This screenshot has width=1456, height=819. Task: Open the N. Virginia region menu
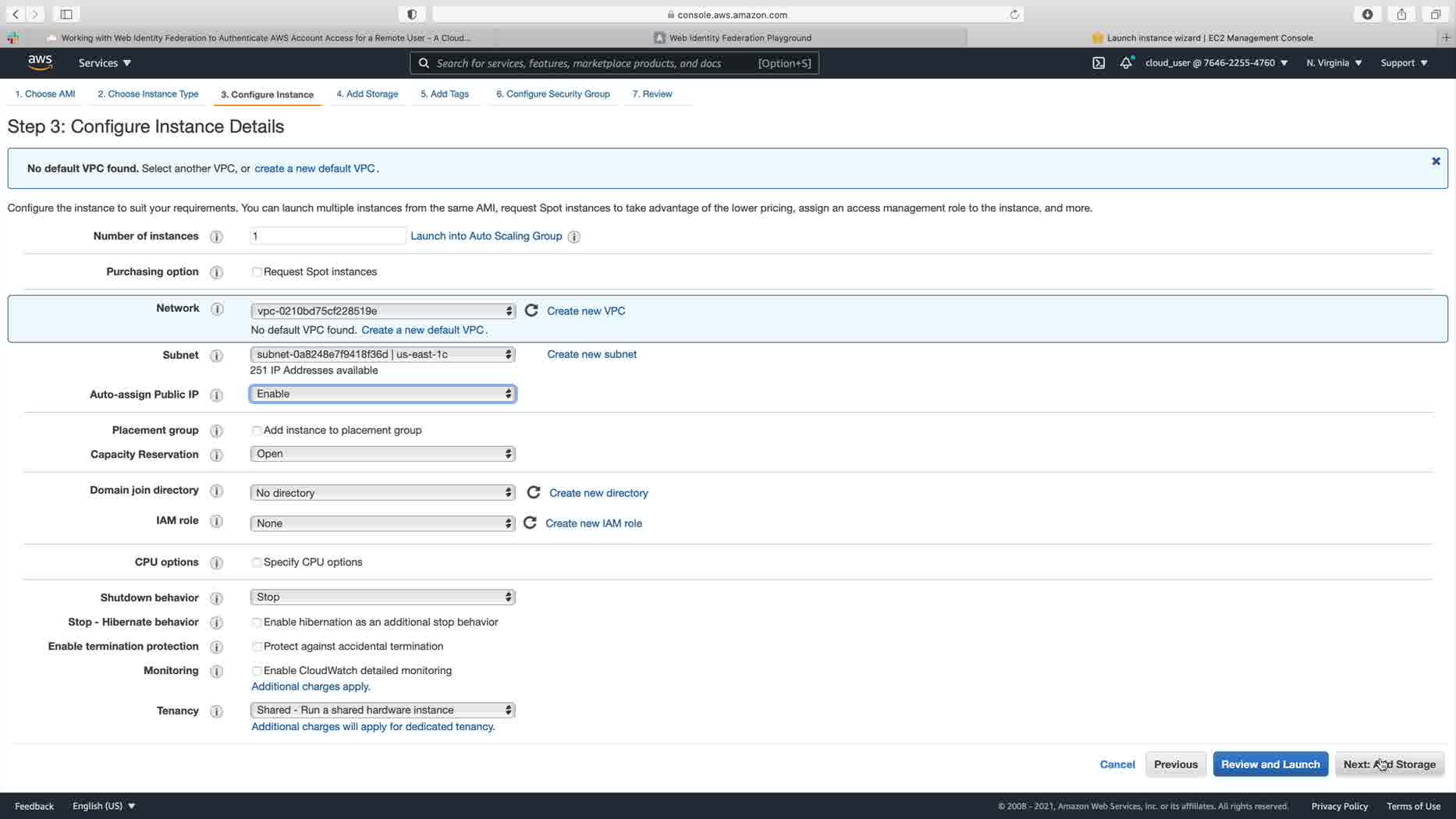pos(1333,63)
